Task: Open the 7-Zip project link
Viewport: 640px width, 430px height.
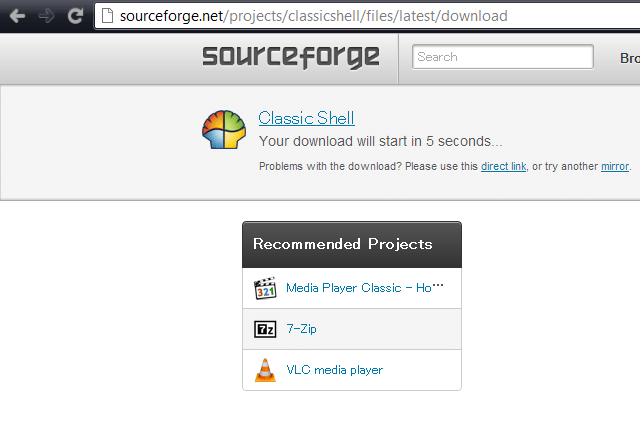Action: coord(301,329)
